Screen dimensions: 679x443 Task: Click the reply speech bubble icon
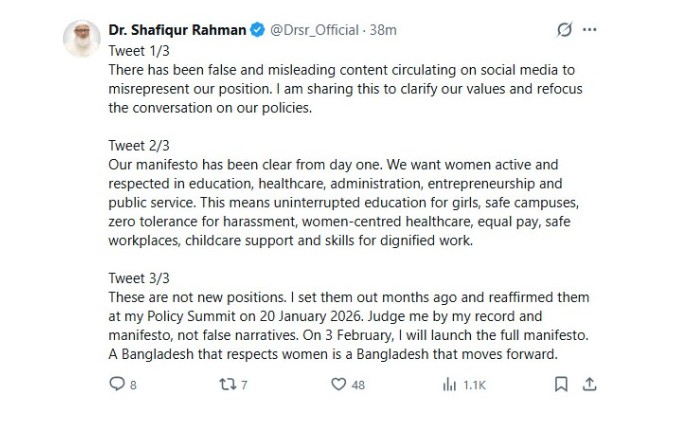[116, 383]
